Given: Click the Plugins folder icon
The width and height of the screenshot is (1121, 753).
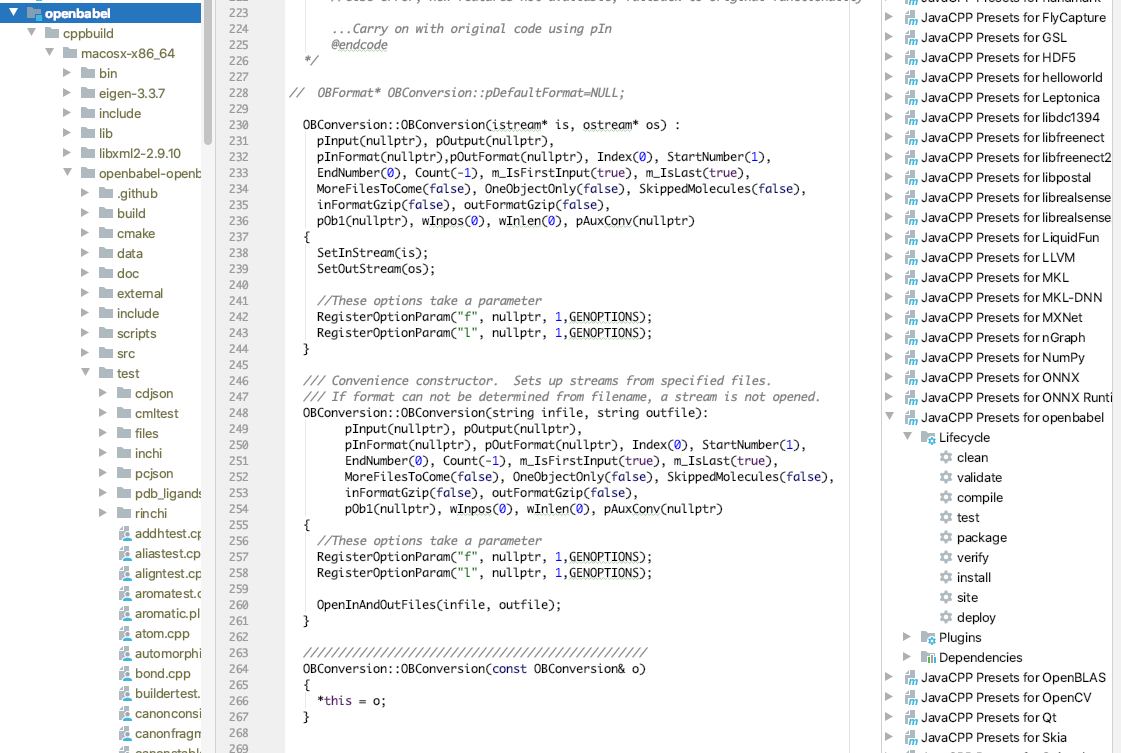Looking at the screenshot, I should coord(929,638).
